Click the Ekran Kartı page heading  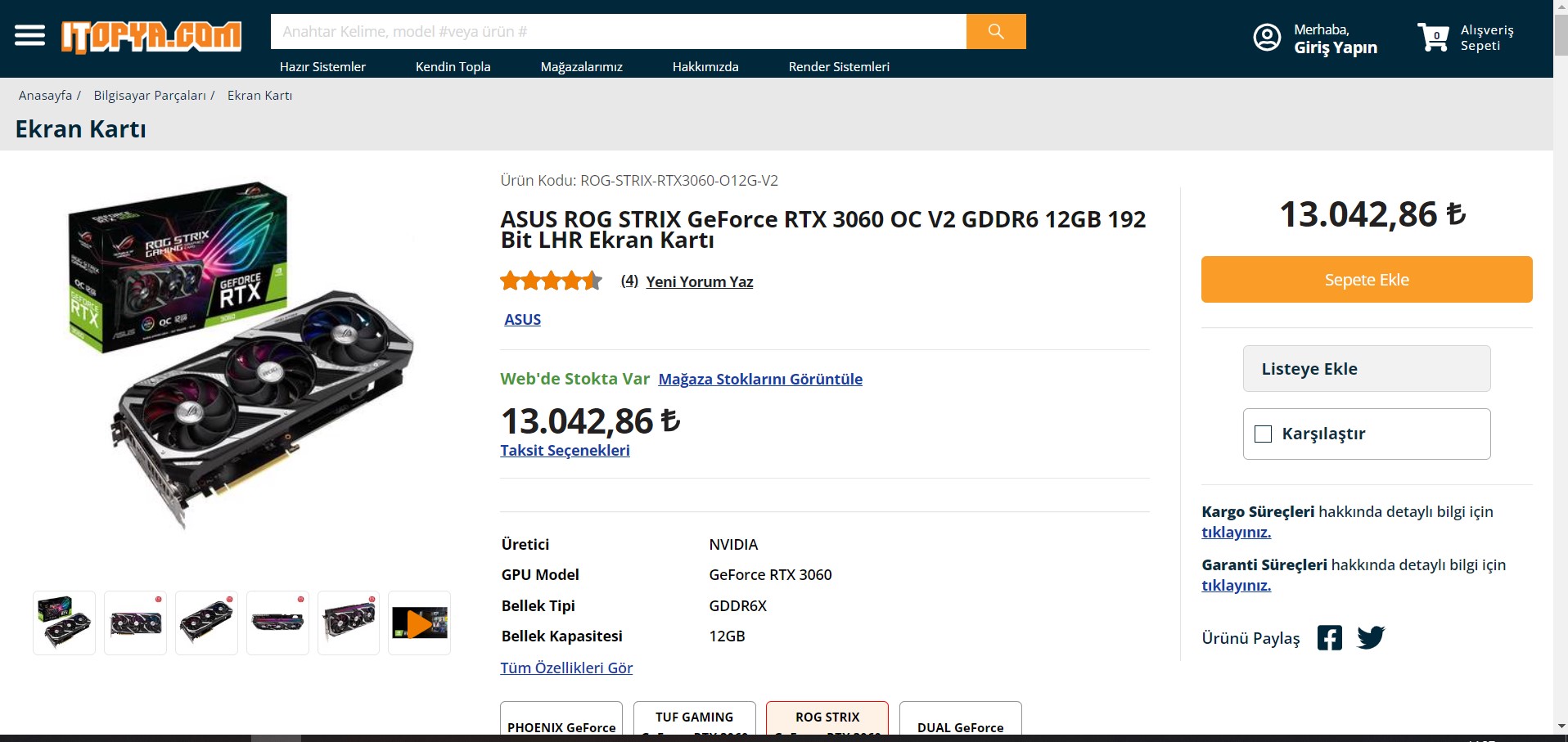80,128
